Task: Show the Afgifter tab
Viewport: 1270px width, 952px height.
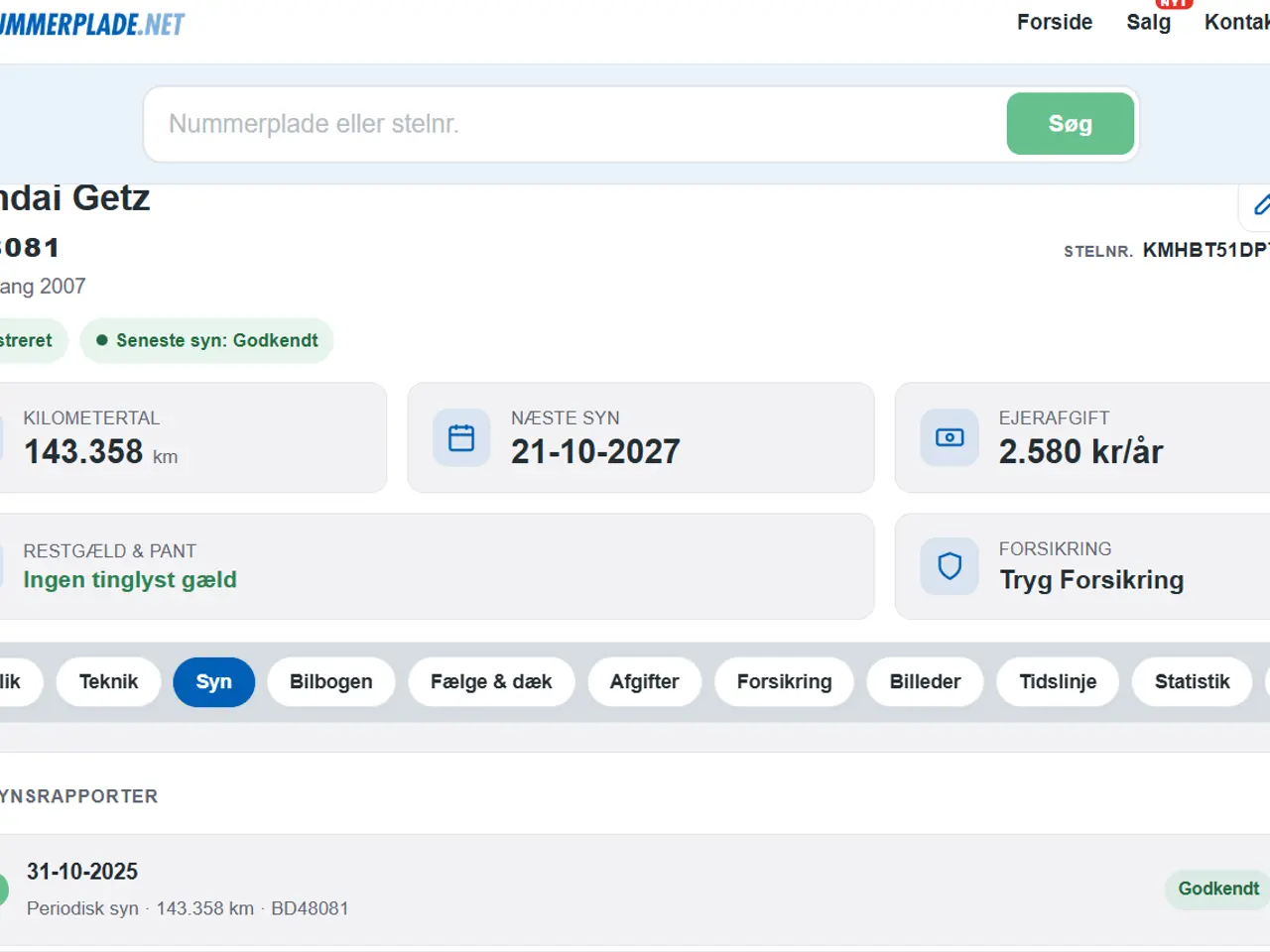Action: pos(644,682)
